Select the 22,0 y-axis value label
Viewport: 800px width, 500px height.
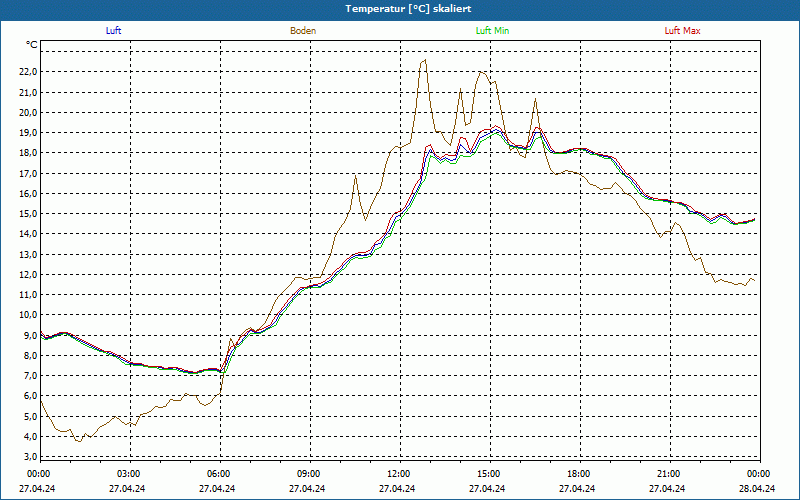[x=26, y=72]
